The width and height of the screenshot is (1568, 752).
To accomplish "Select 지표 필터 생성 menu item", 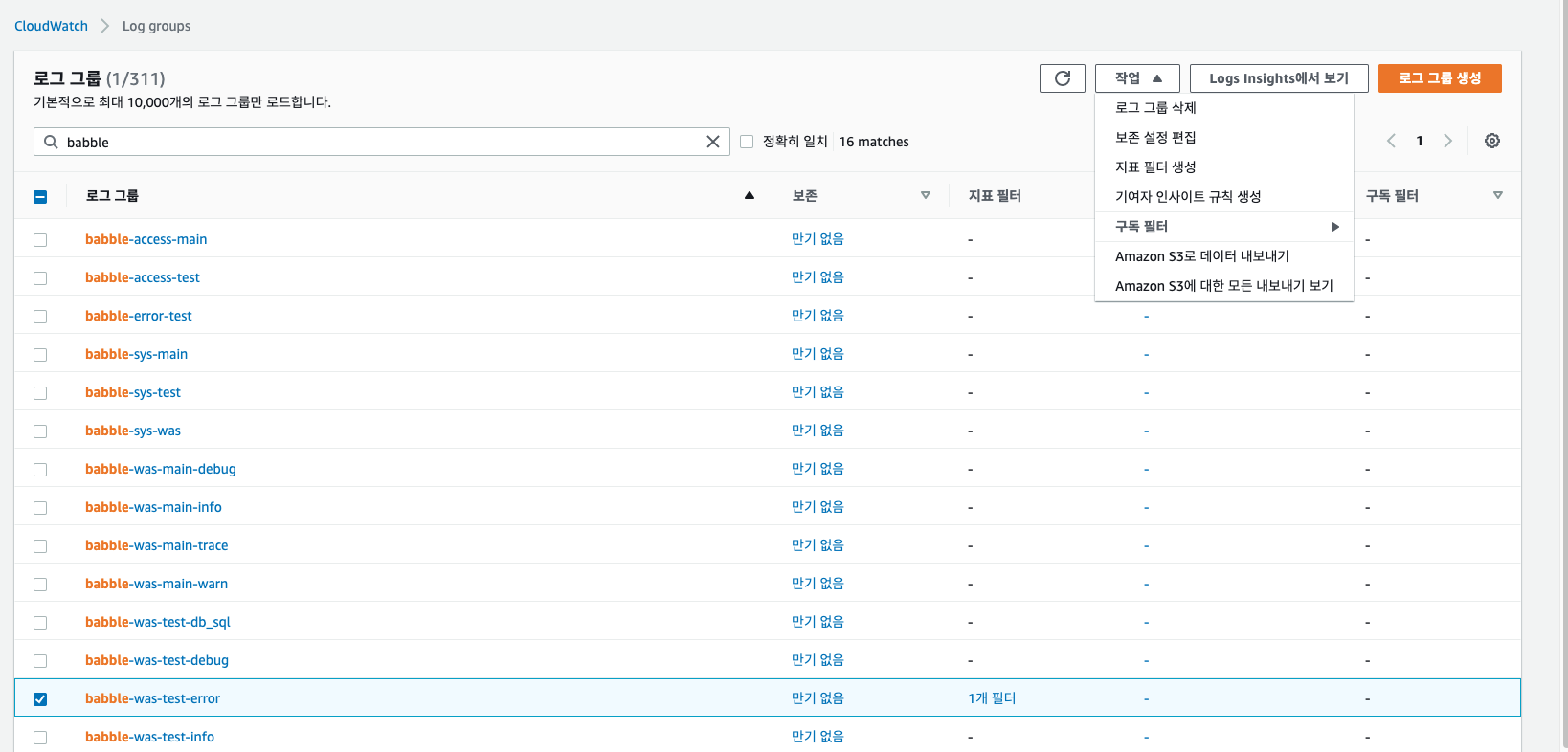I will (x=1224, y=167).
